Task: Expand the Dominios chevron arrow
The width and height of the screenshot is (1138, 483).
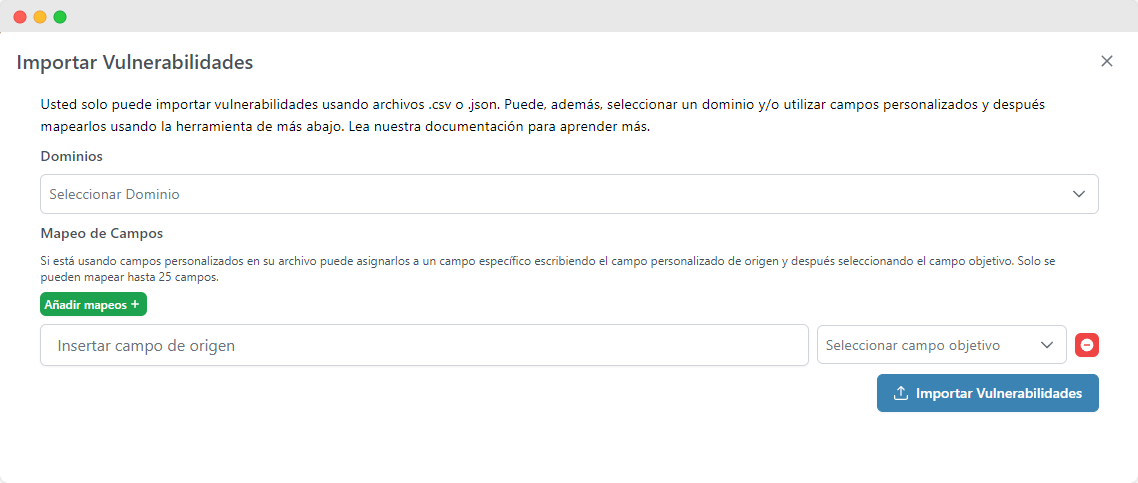Action: click(x=1078, y=194)
